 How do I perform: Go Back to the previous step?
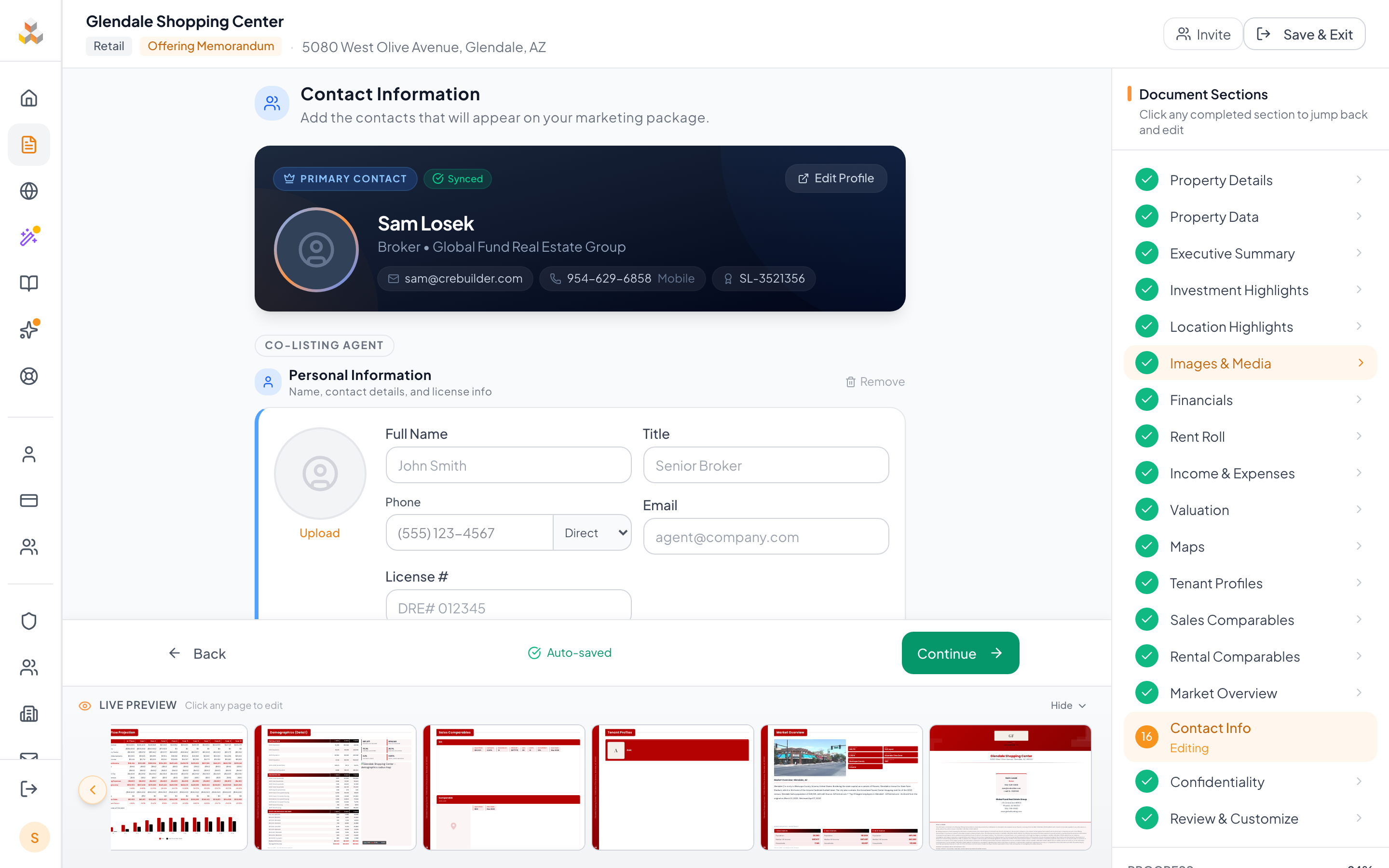pos(197,653)
